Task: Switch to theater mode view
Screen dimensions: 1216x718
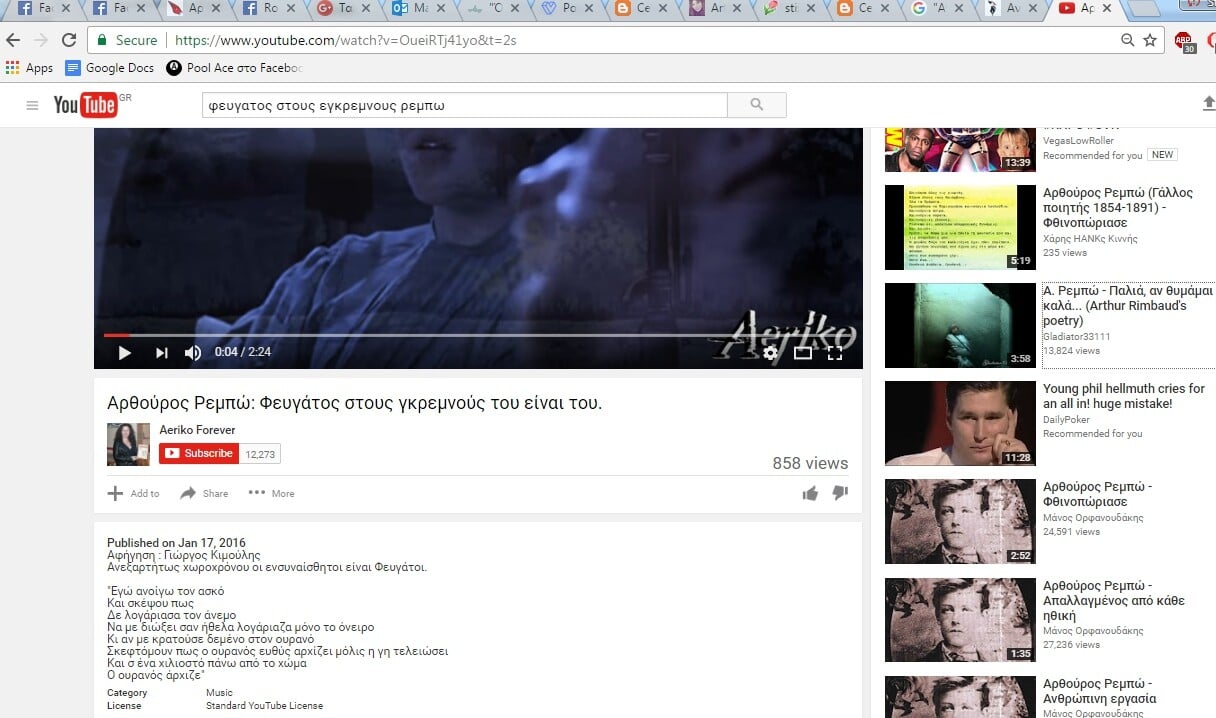Action: point(802,352)
